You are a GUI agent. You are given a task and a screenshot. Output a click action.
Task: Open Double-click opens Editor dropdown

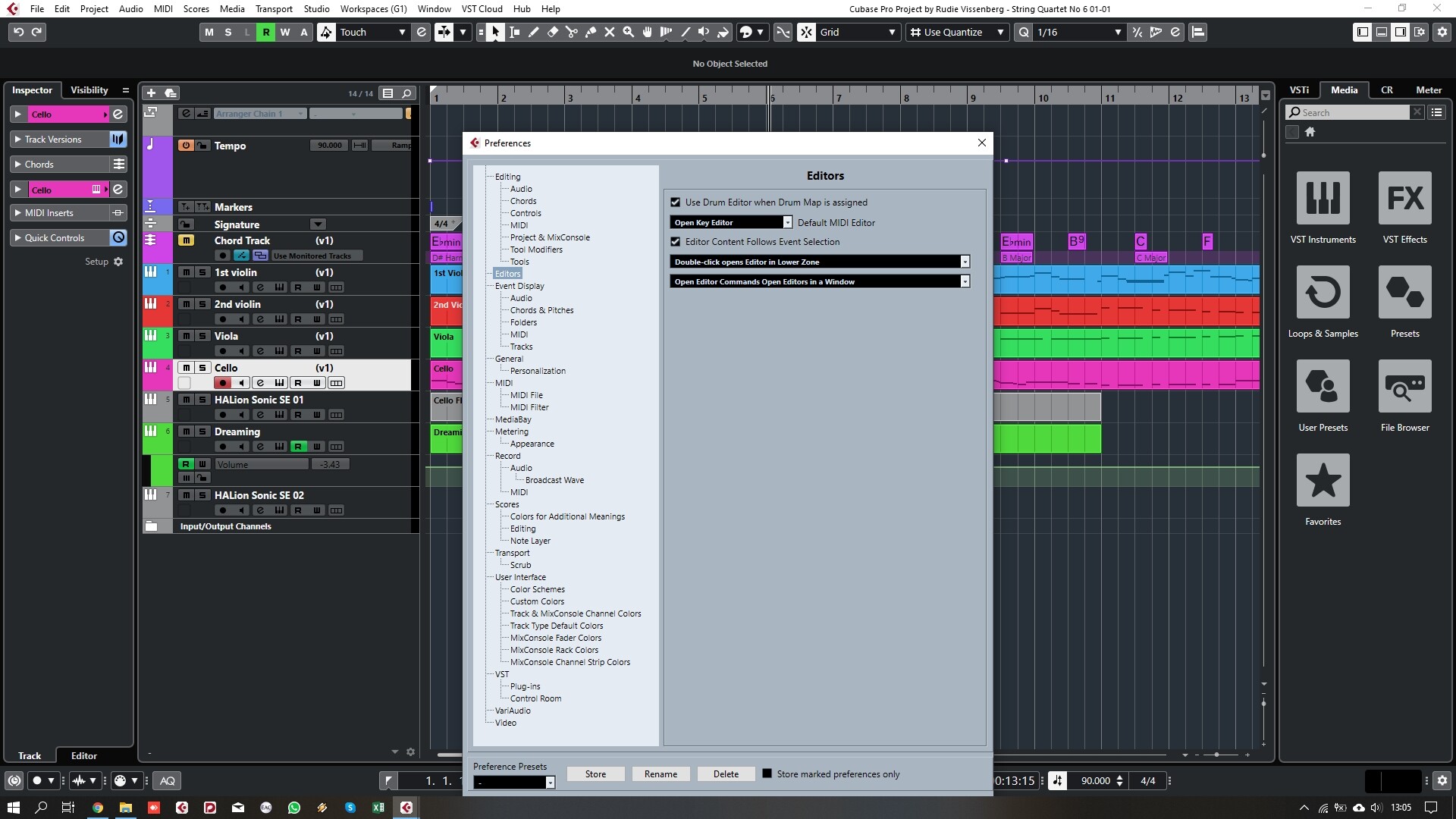[x=820, y=262]
